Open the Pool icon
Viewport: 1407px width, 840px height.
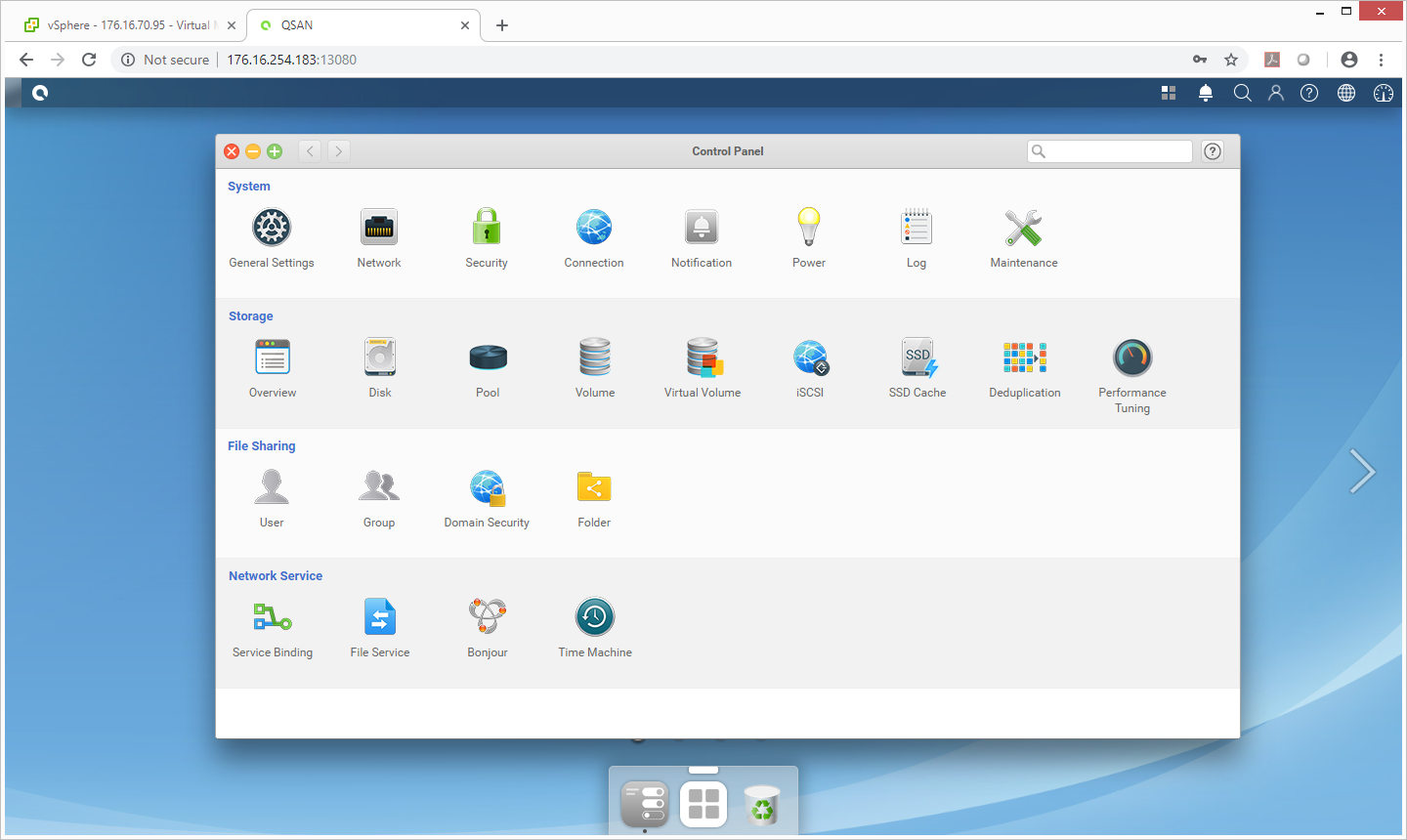click(x=488, y=357)
